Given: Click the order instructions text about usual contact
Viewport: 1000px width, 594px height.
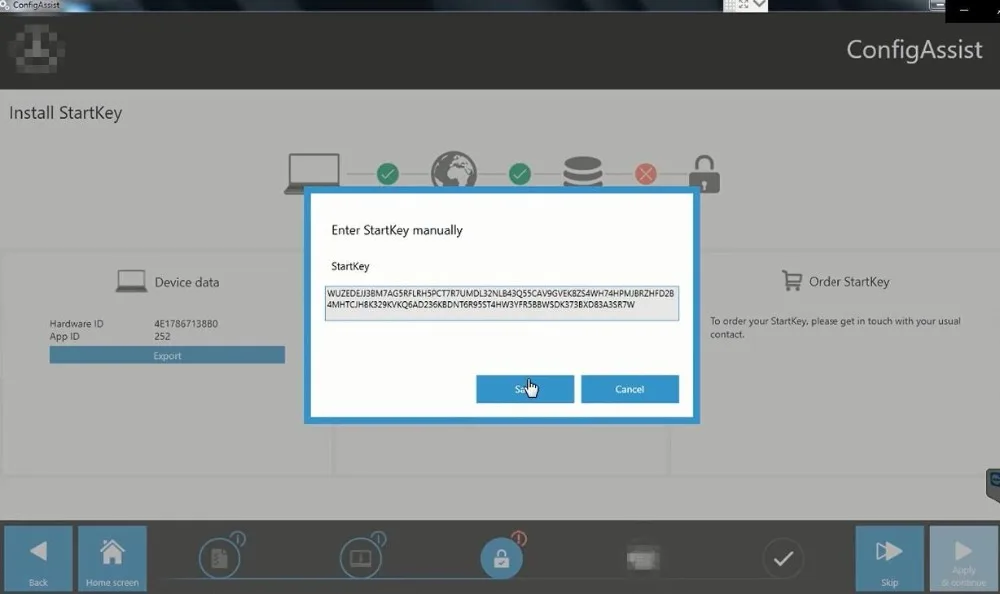Looking at the screenshot, I should coord(835,327).
